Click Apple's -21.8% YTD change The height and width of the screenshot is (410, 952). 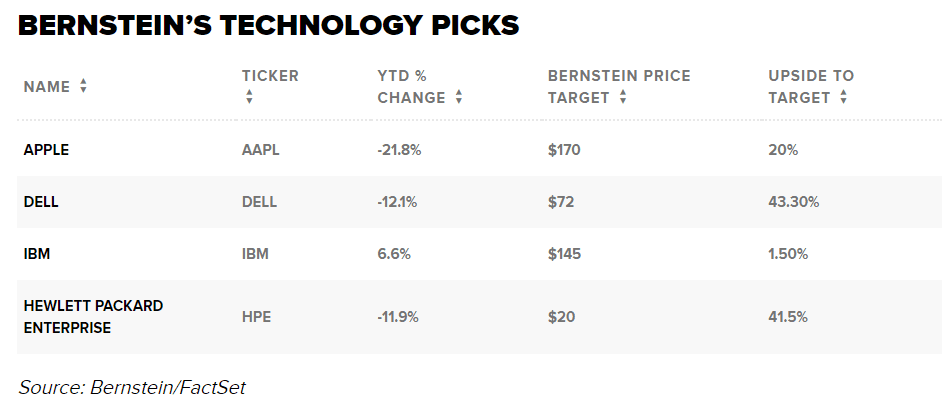[399, 150]
